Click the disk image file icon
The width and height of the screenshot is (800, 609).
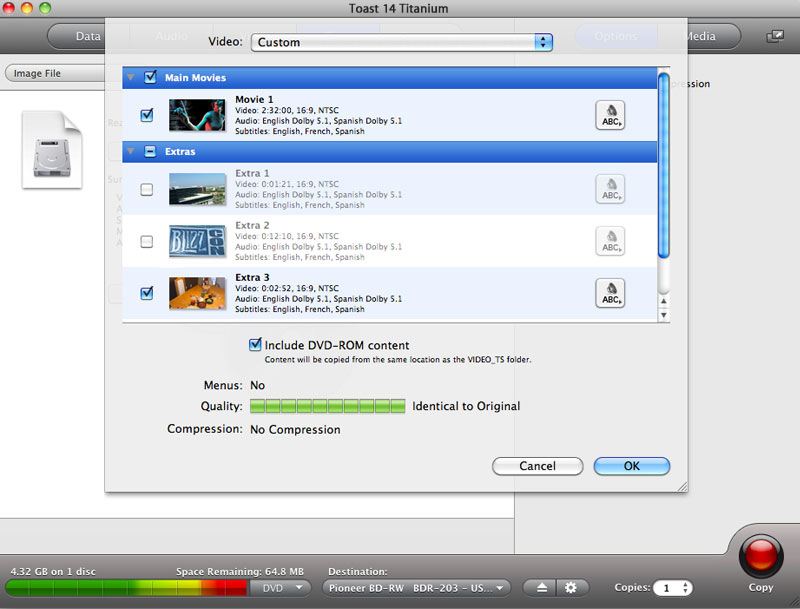pos(51,149)
